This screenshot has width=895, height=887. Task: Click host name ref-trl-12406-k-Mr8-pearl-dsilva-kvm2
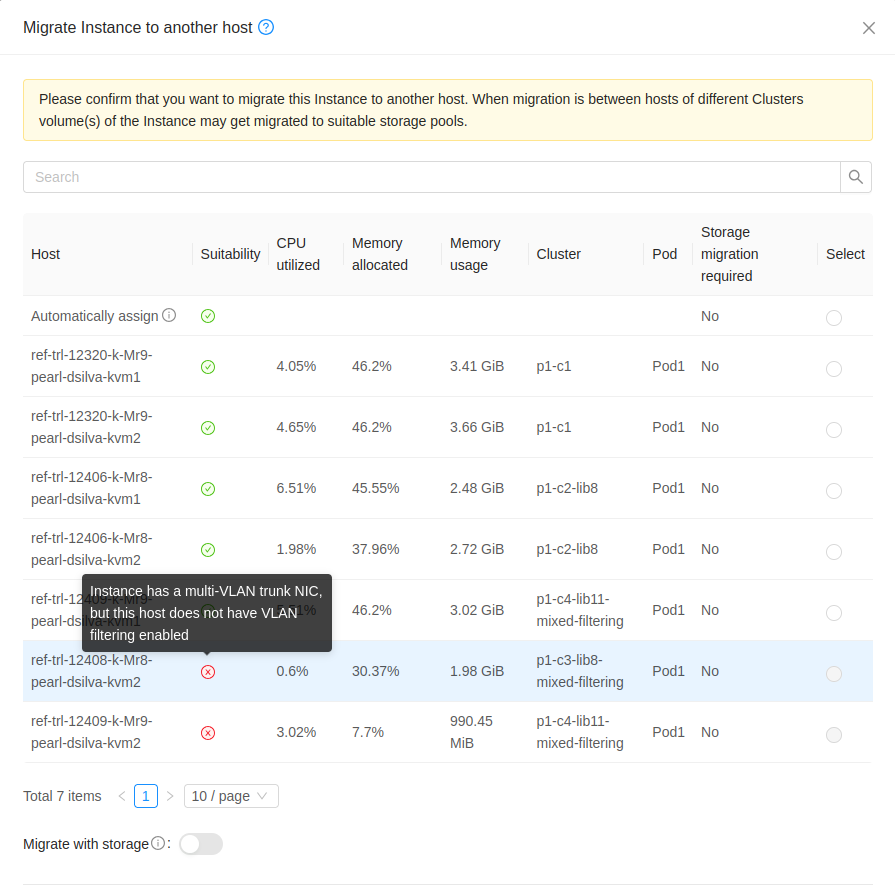(91, 549)
